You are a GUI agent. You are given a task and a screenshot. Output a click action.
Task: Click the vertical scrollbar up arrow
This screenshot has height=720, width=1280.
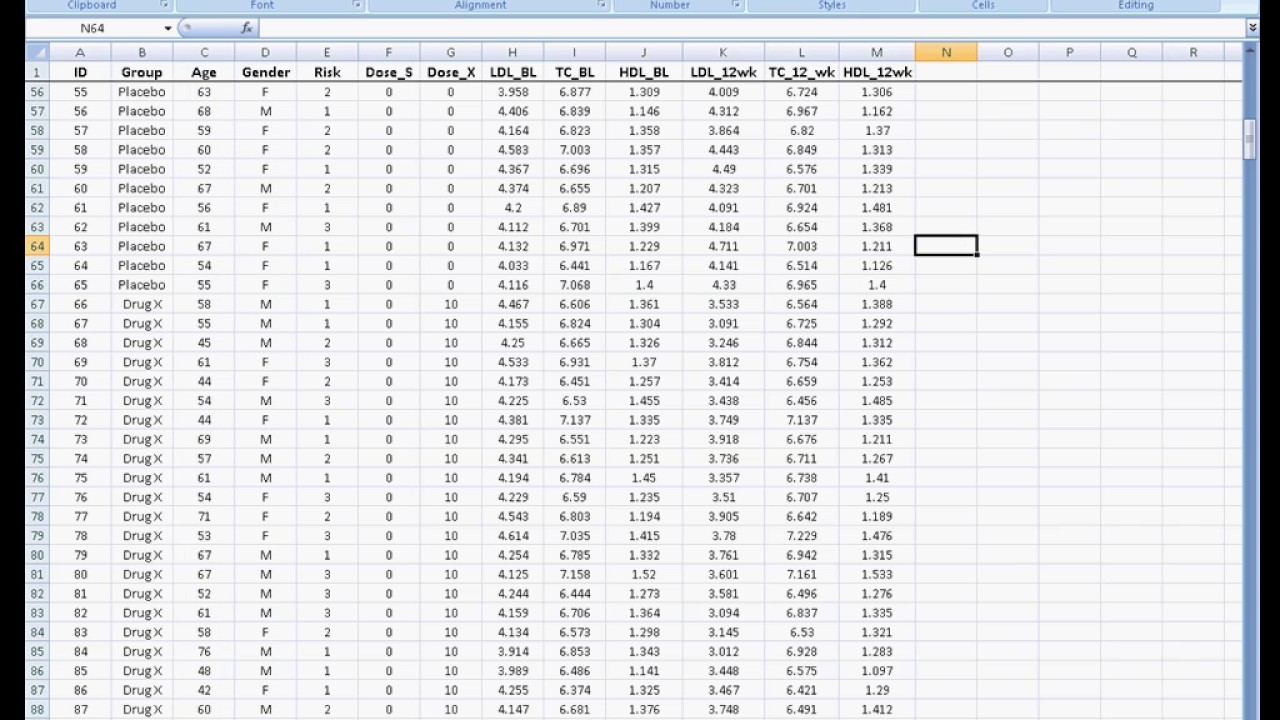pos(1251,53)
